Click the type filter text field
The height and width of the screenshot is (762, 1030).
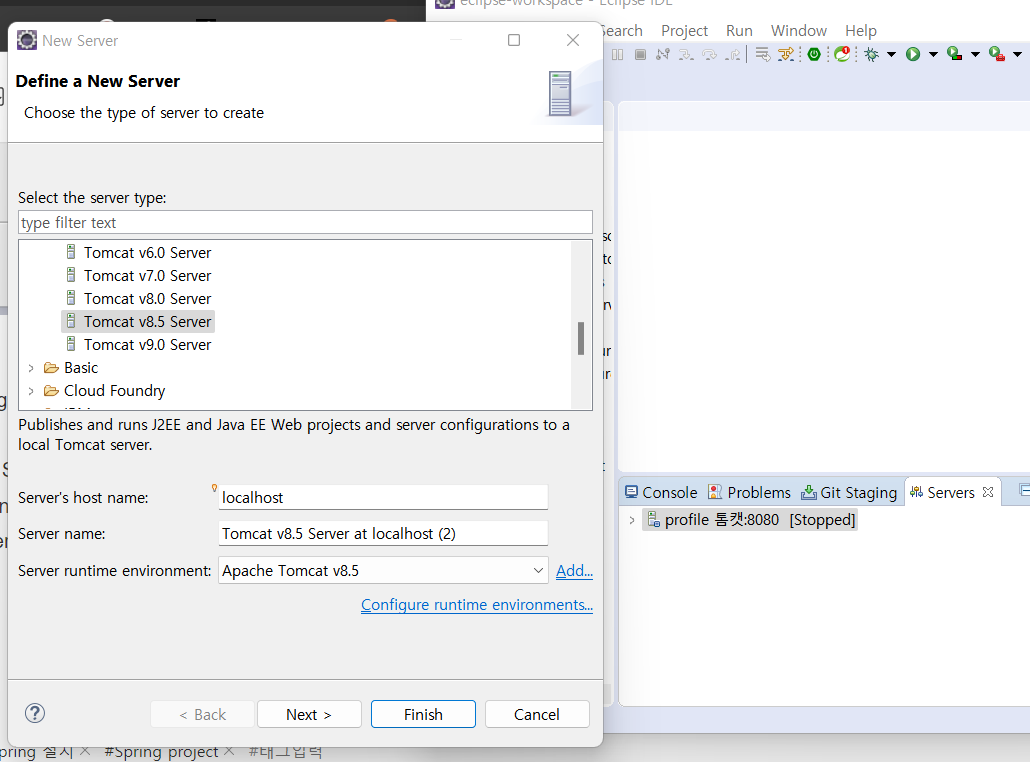pos(305,223)
